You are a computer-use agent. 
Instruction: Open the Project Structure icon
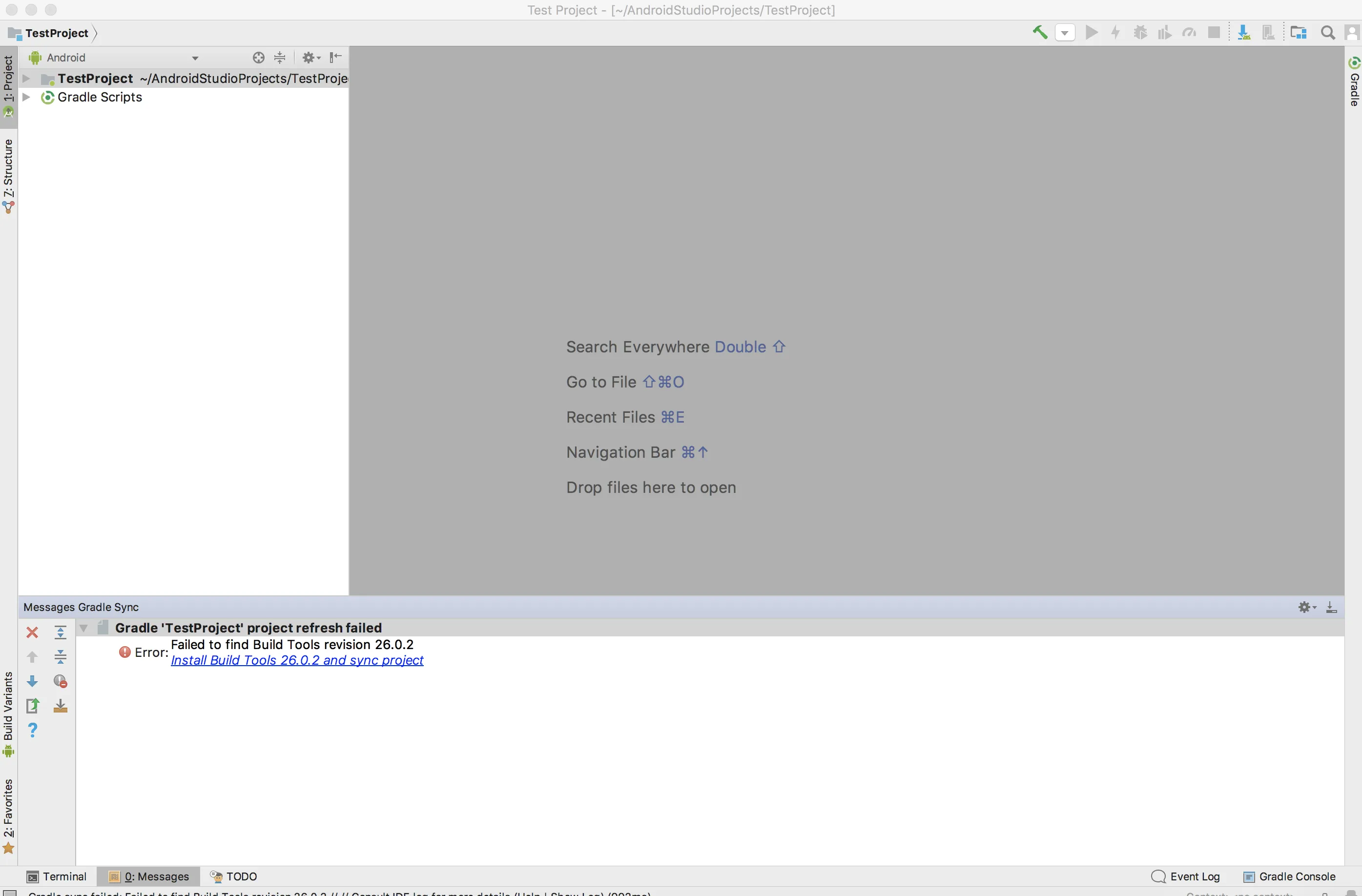coord(1299,33)
